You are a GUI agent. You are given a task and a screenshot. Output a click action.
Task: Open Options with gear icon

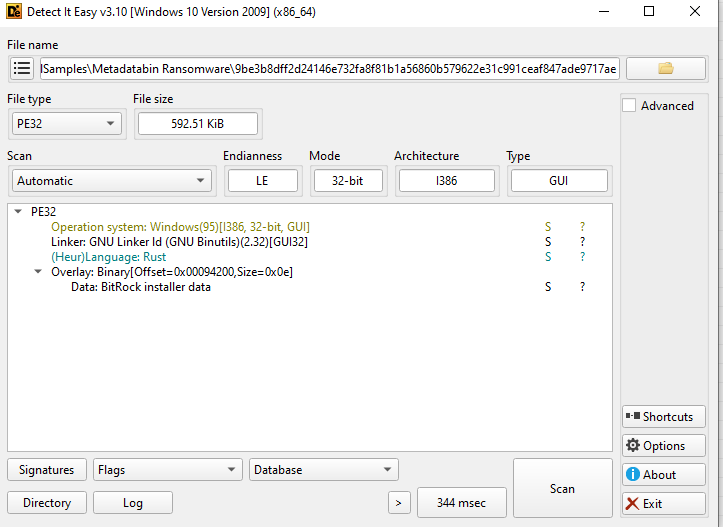664,446
